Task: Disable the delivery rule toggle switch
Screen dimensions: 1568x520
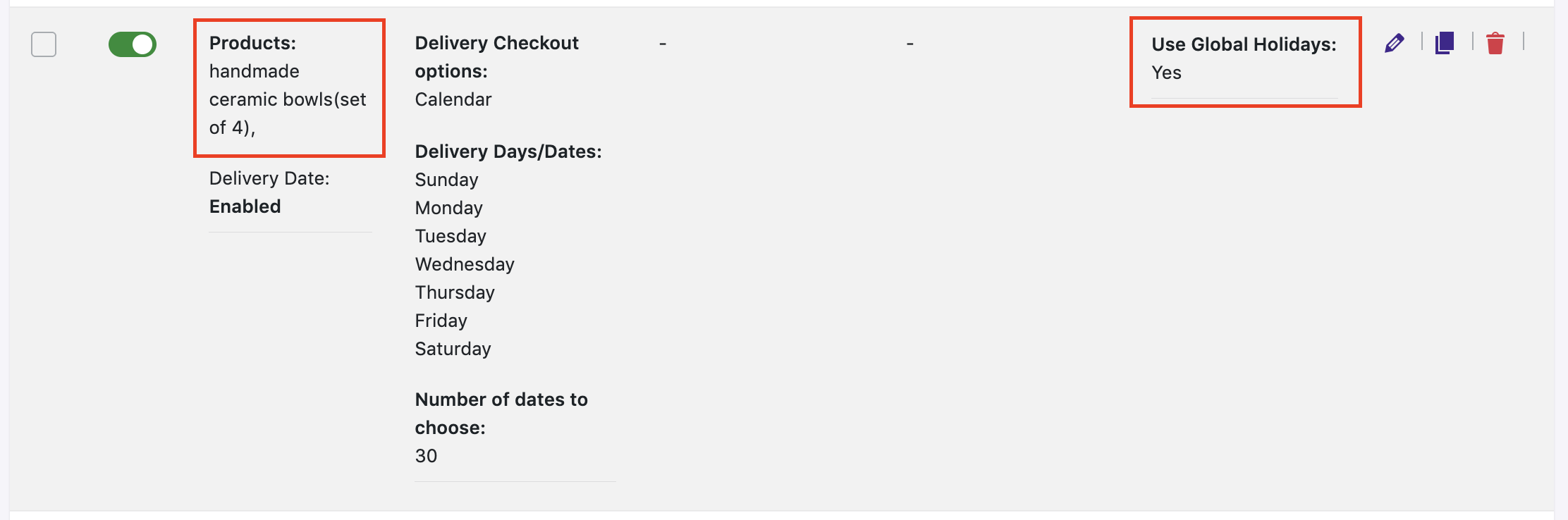Action: [x=133, y=44]
